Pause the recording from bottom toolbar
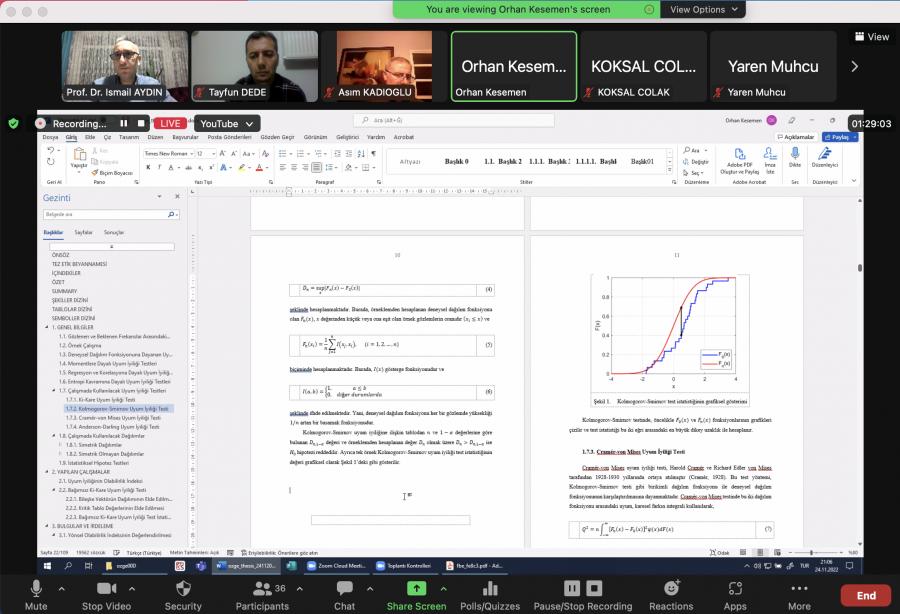 pyautogui.click(x=572, y=588)
